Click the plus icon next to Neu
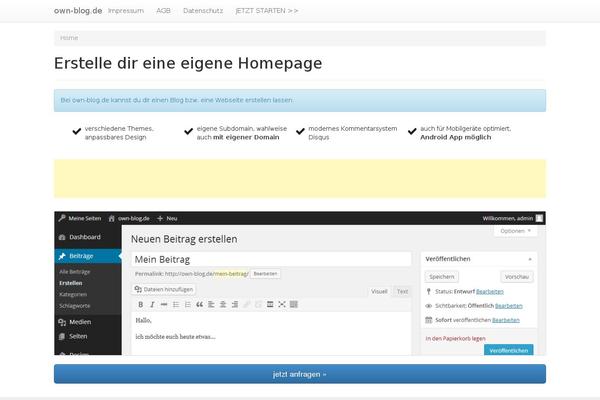This screenshot has width=600, height=400. [160, 219]
